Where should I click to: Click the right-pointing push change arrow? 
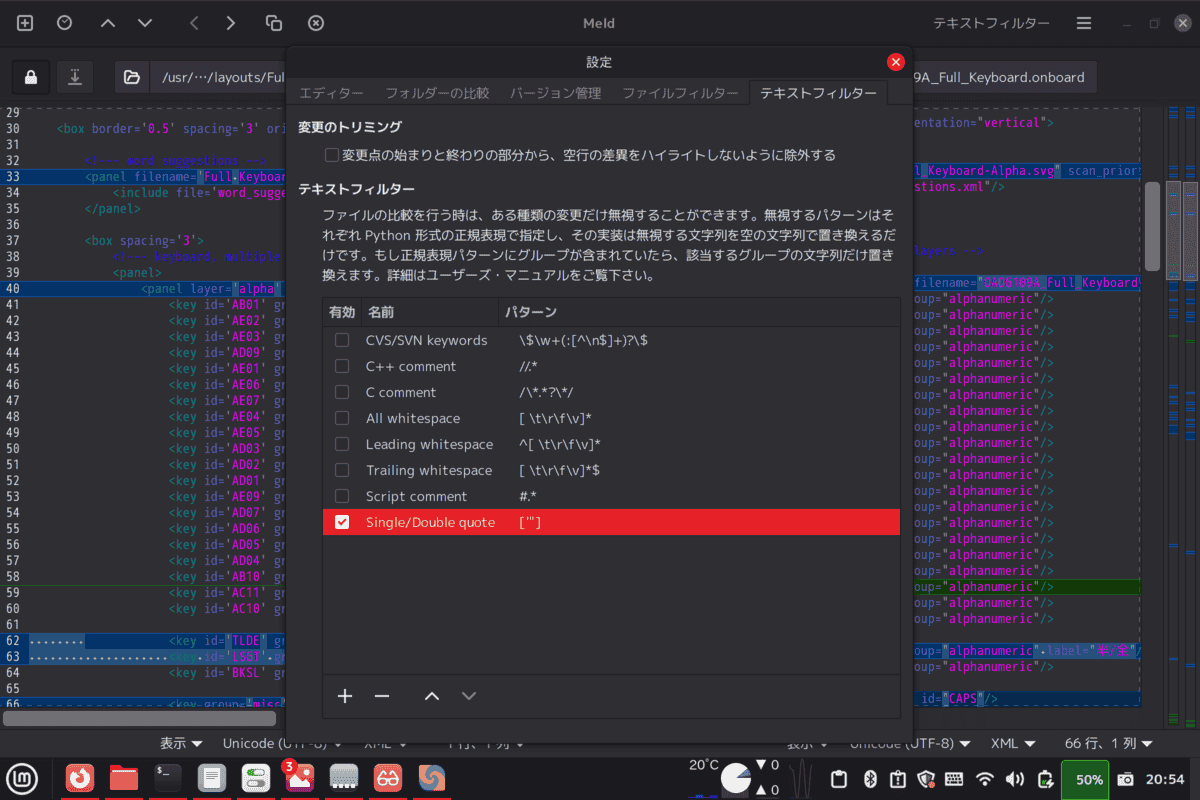tap(231, 23)
